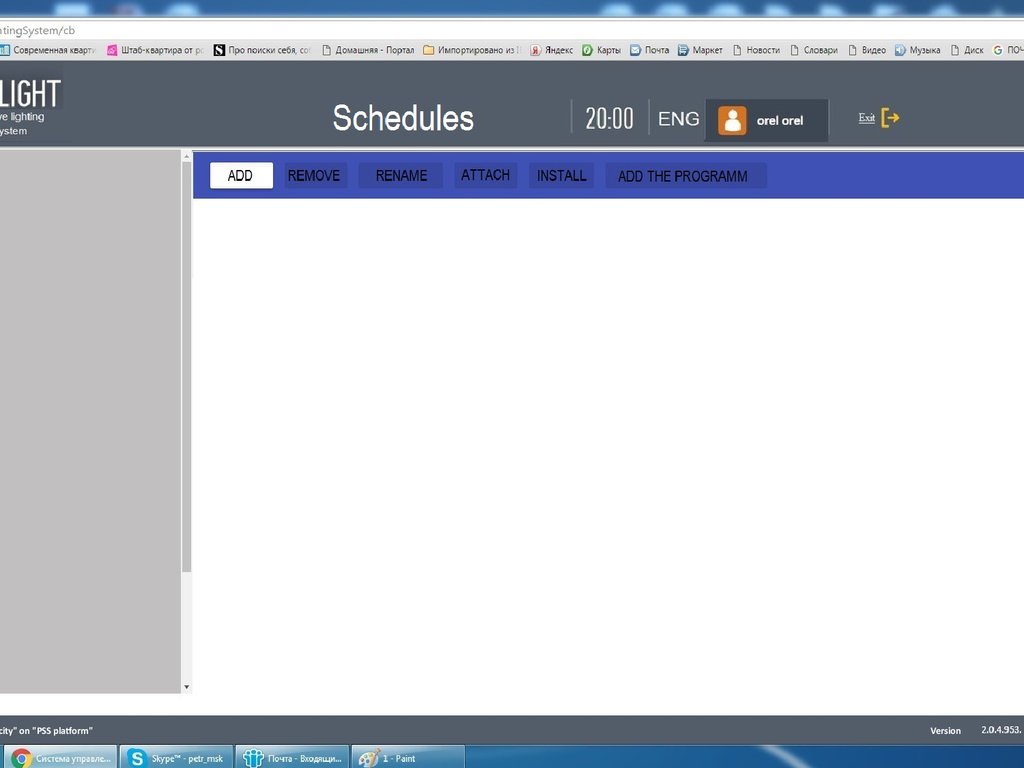1024x768 pixels.
Task: Click the LIGHT logo
Action: point(30,94)
